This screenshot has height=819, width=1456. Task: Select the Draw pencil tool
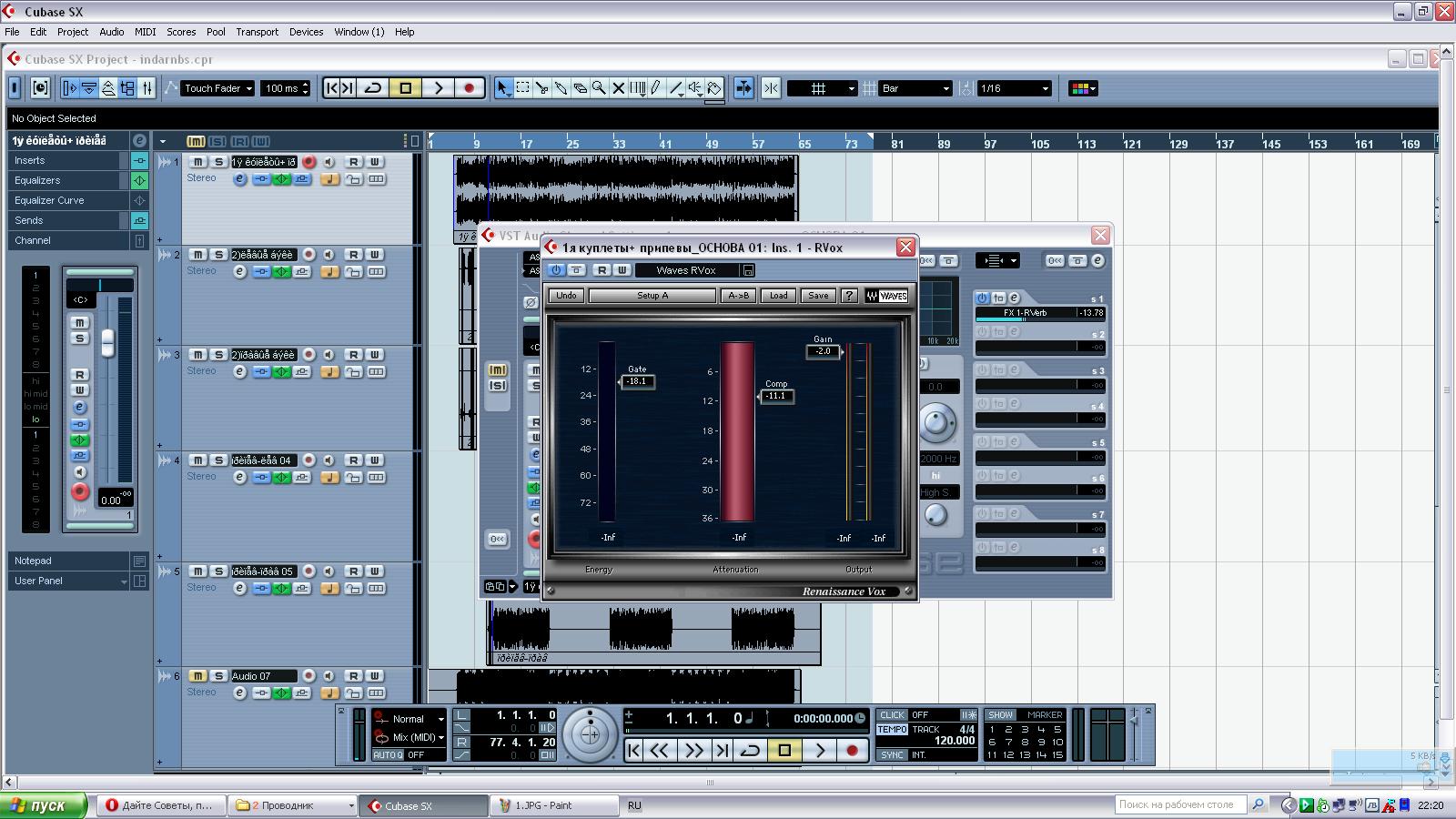[x=656, y=88]
